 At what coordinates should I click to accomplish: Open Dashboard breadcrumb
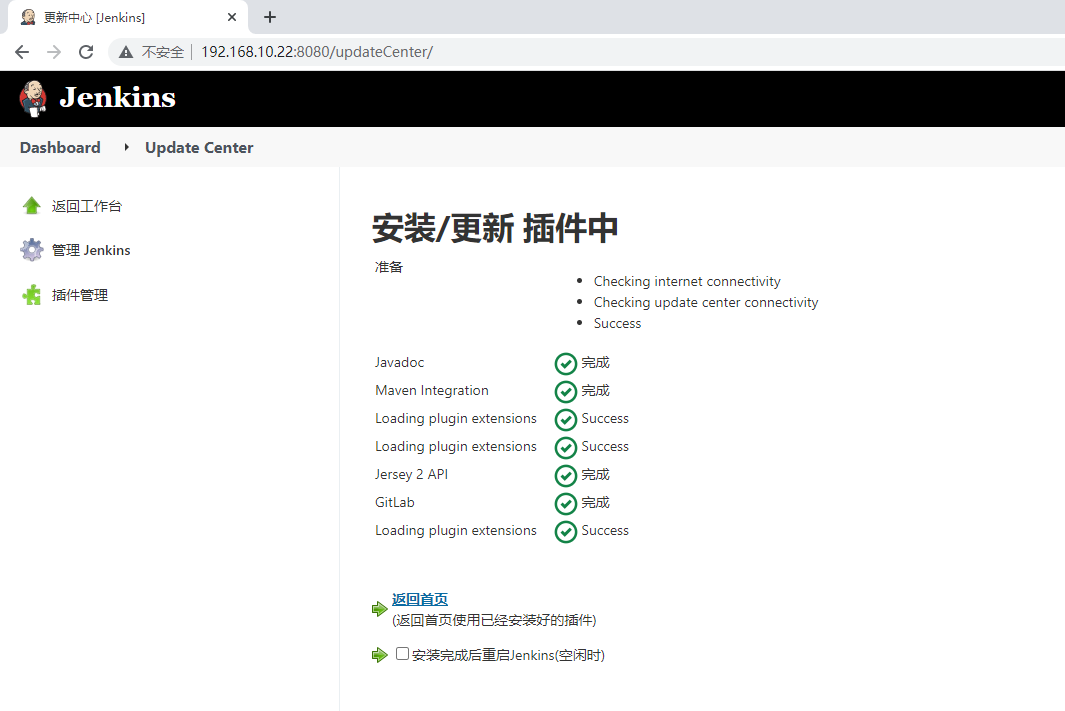(x=60, y=147)
